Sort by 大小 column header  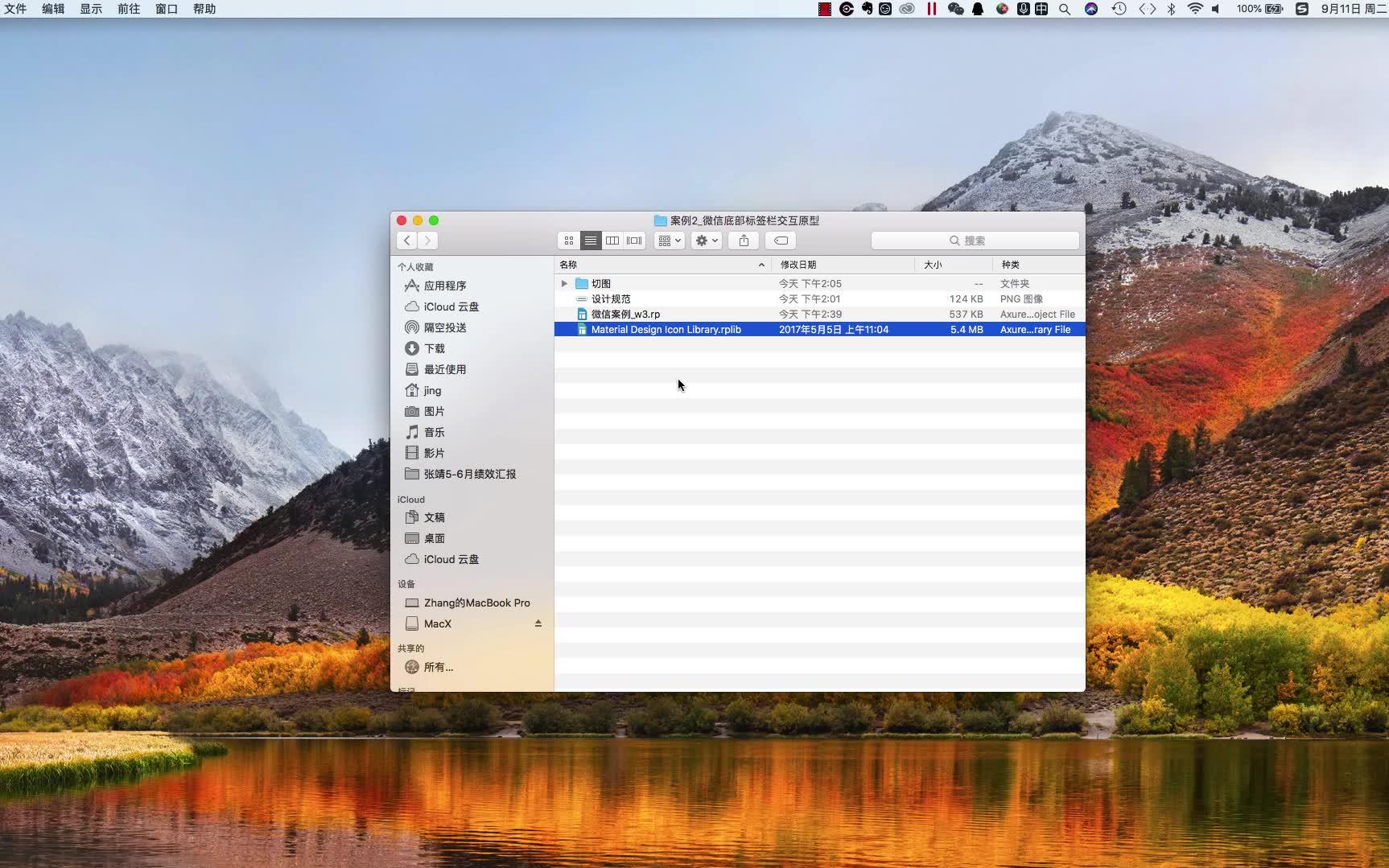coord(954,265)
